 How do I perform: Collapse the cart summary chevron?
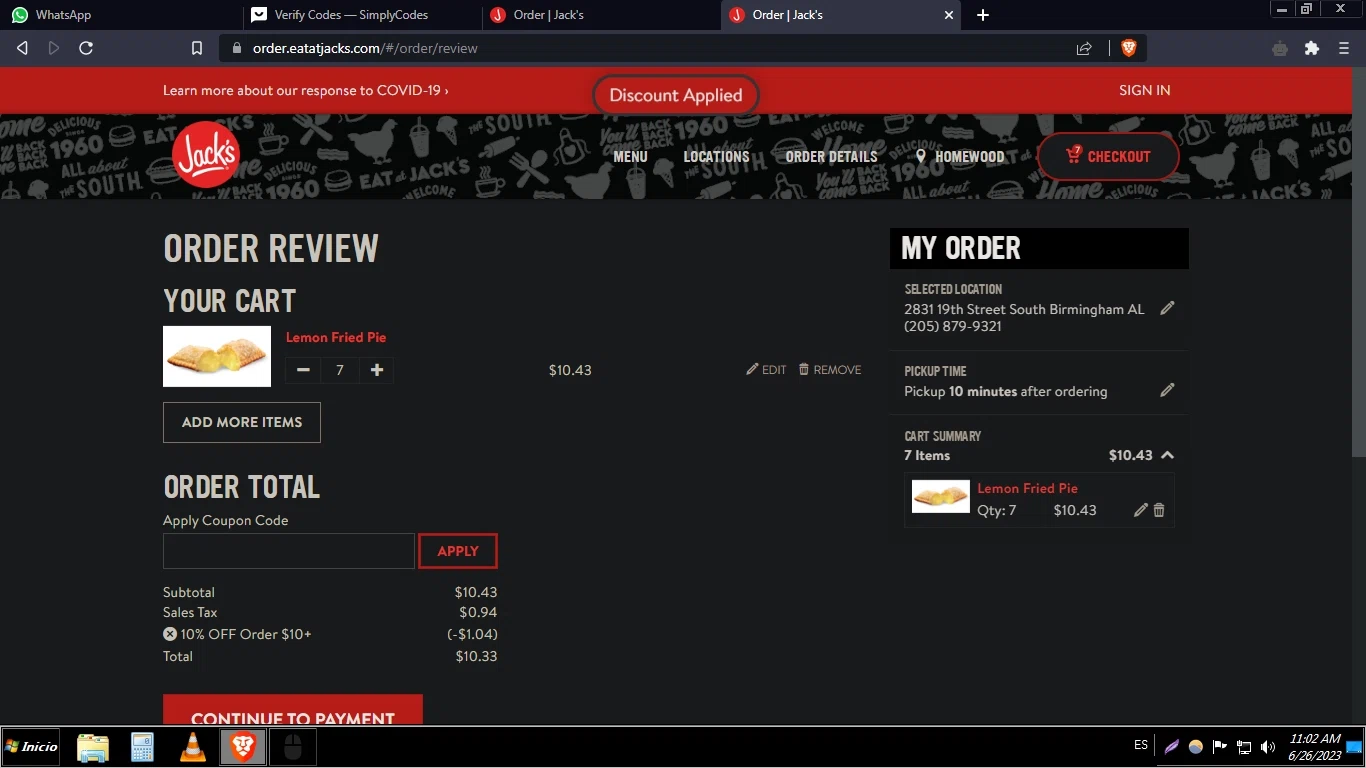1167,455
